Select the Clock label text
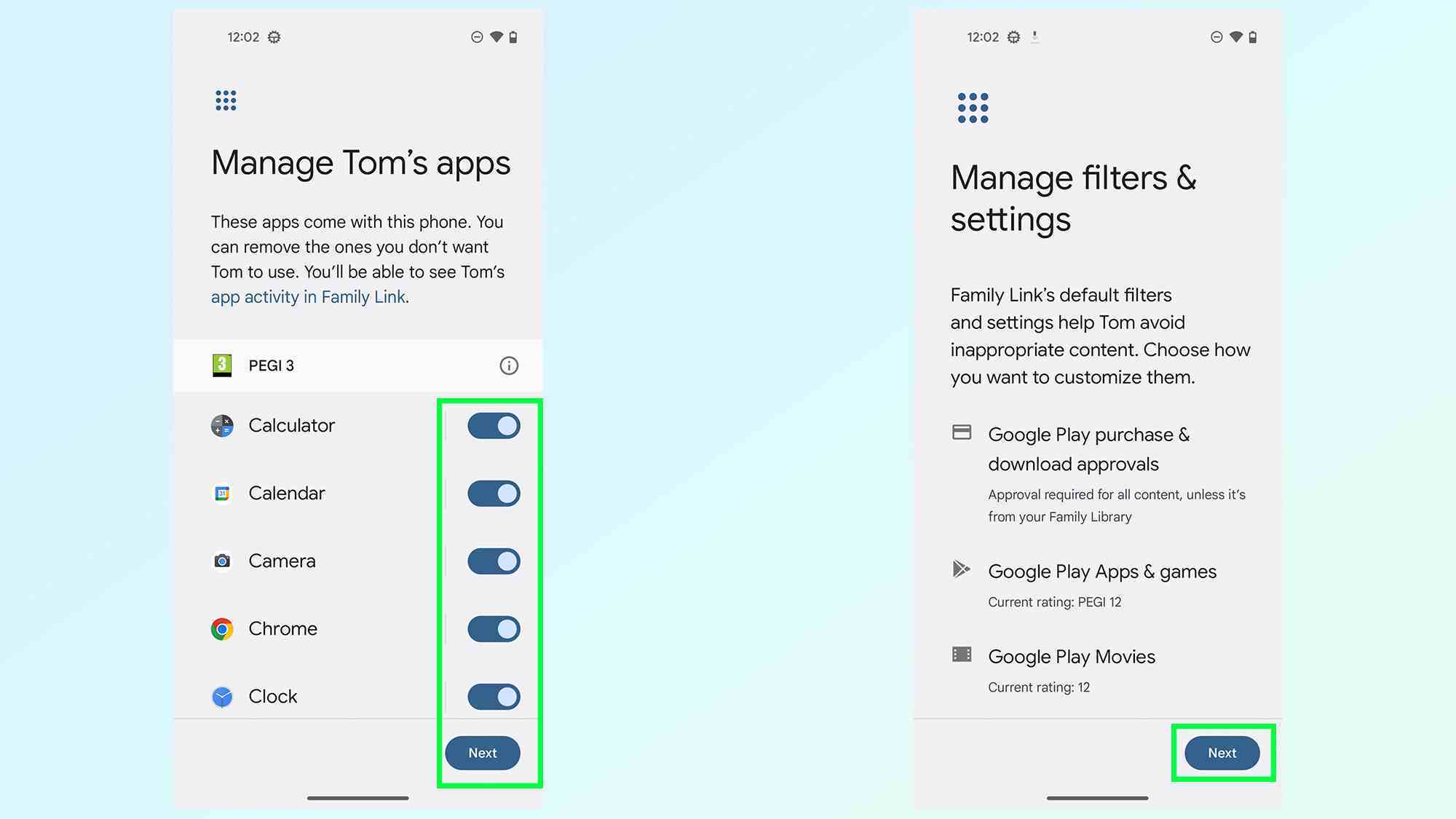The width and height of the screenshot is (1456, 819). [x=273, y=697]
